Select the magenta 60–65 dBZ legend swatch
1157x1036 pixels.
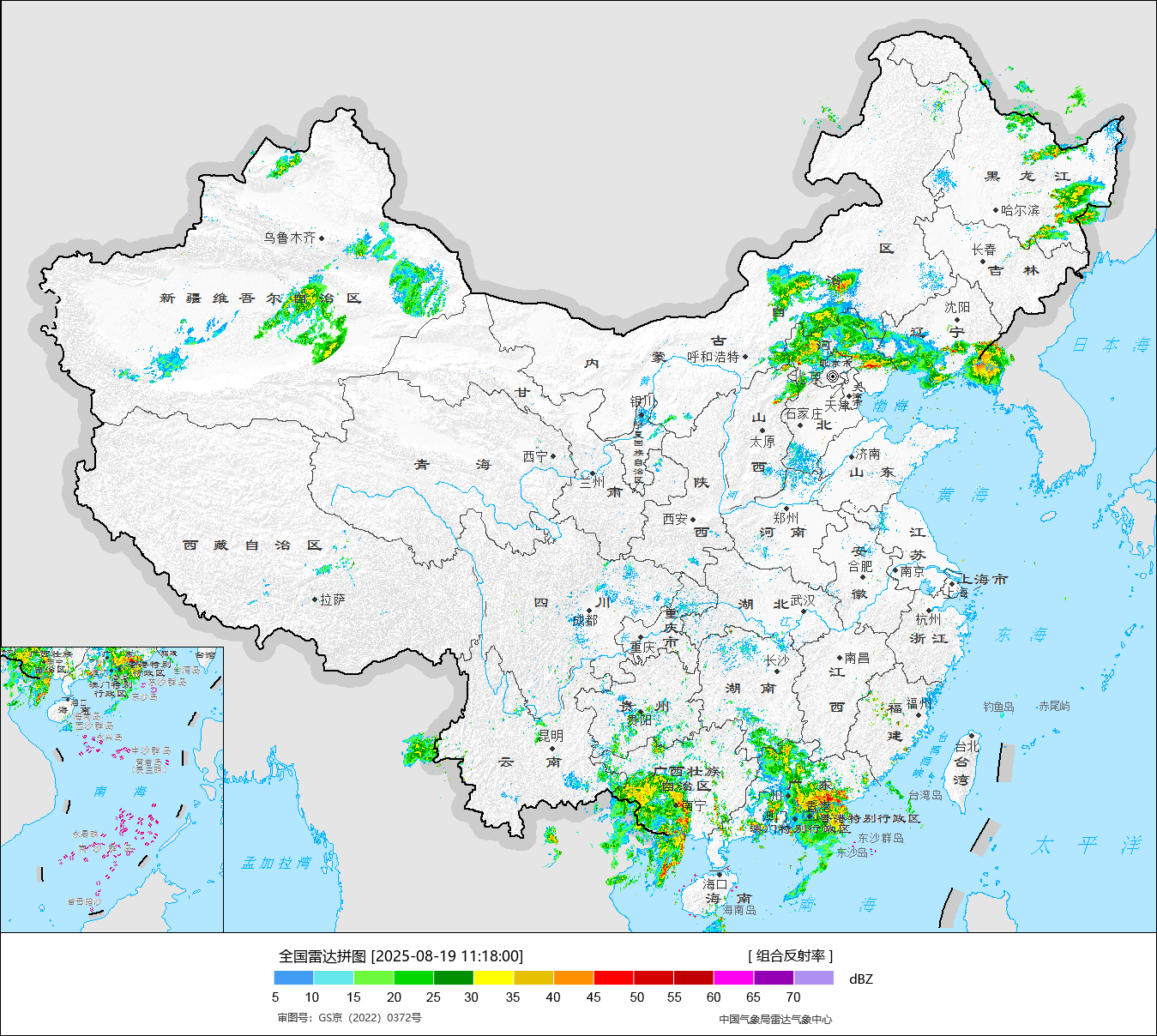(733, 978)
